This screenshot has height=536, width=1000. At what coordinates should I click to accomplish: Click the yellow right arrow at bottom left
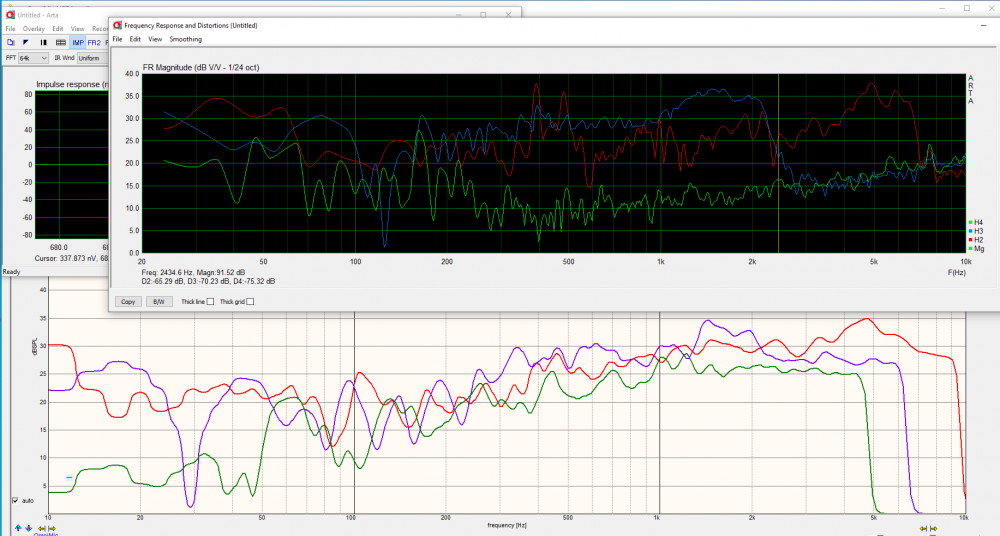[51, 528]
